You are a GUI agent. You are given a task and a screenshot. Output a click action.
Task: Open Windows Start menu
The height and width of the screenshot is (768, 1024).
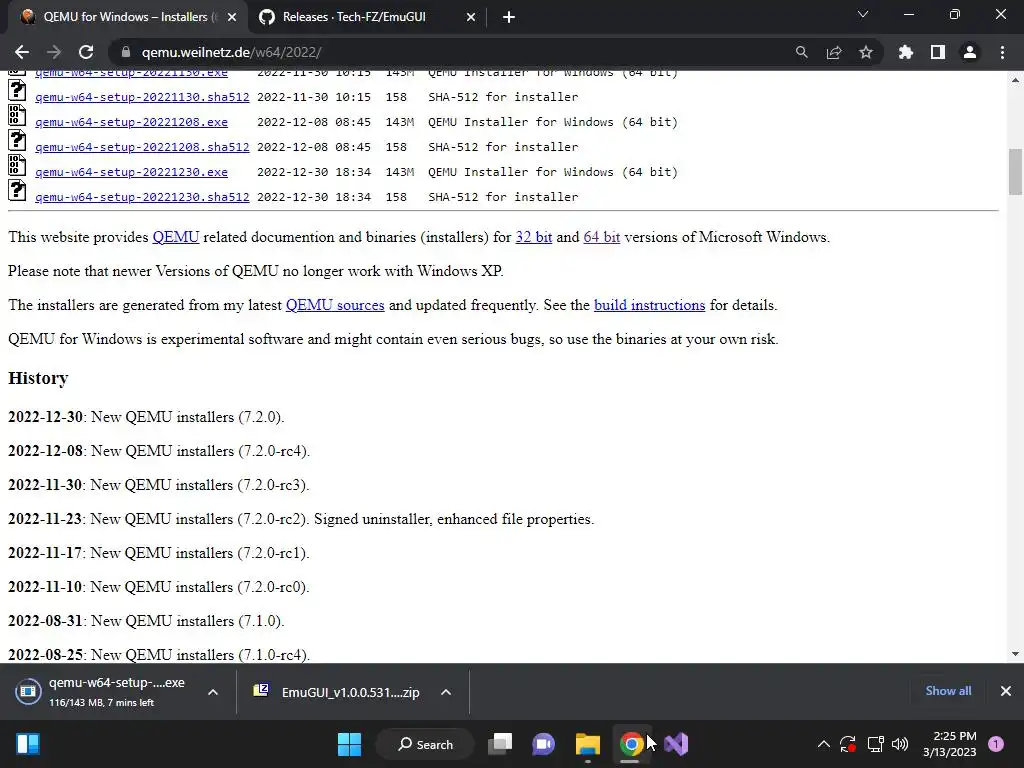[x=349, y=744]
